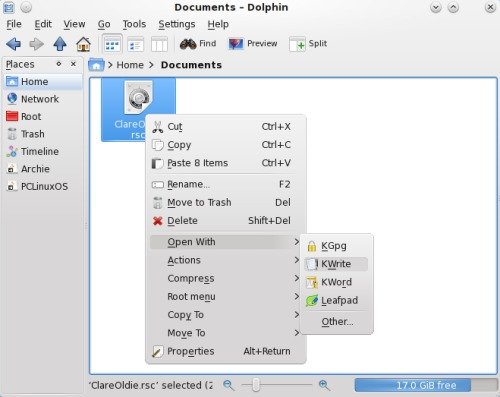Open the Edit menu

(x=43, y=24)
